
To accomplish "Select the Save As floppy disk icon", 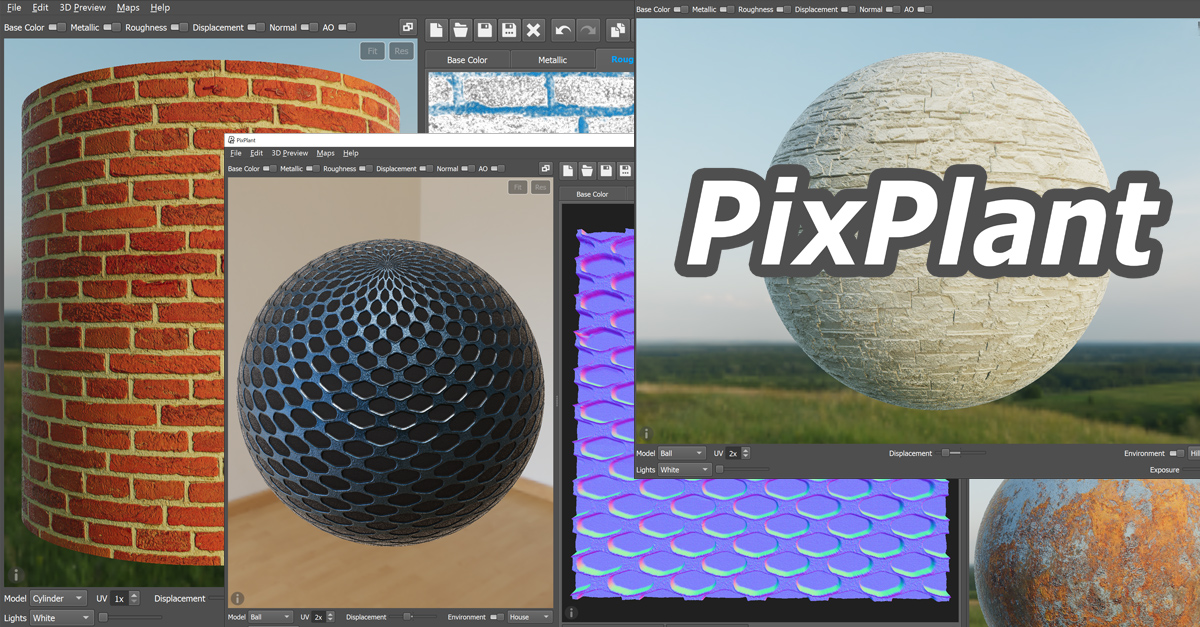I will coord(509,30).
